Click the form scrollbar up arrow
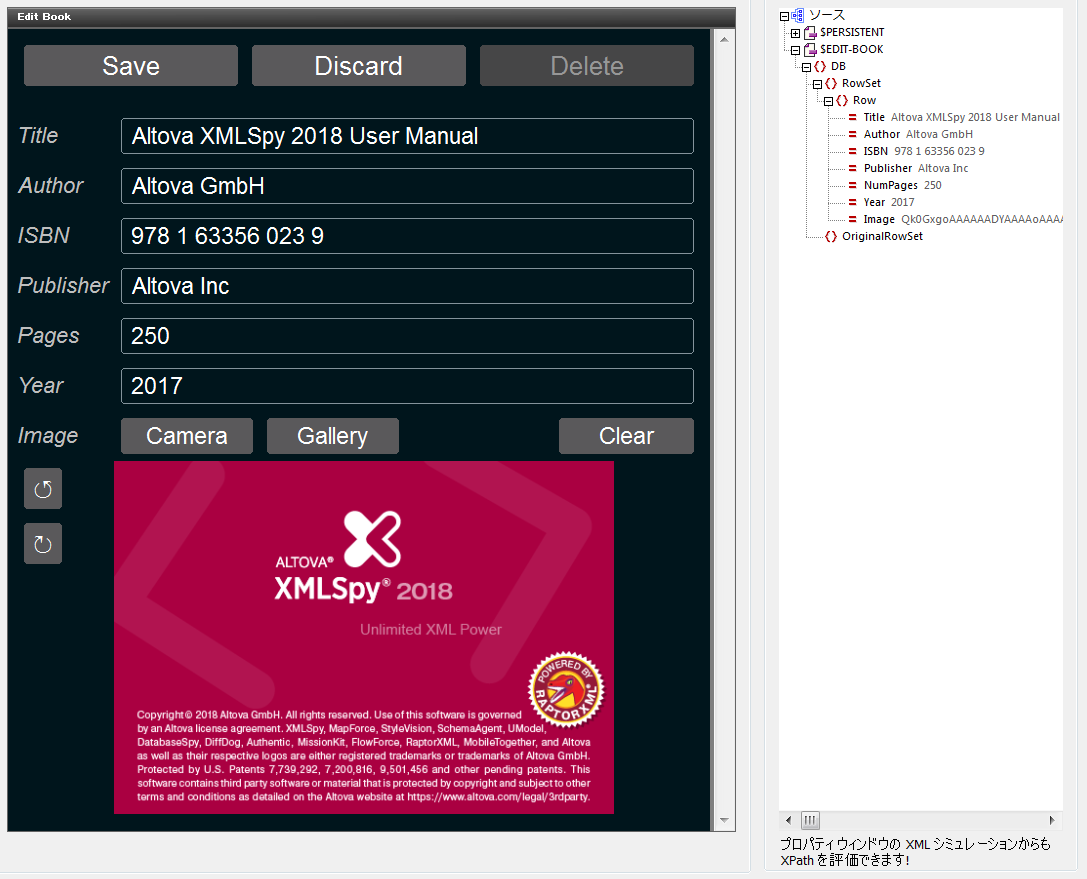The image size is (1087, 879). tap(724, 40)
